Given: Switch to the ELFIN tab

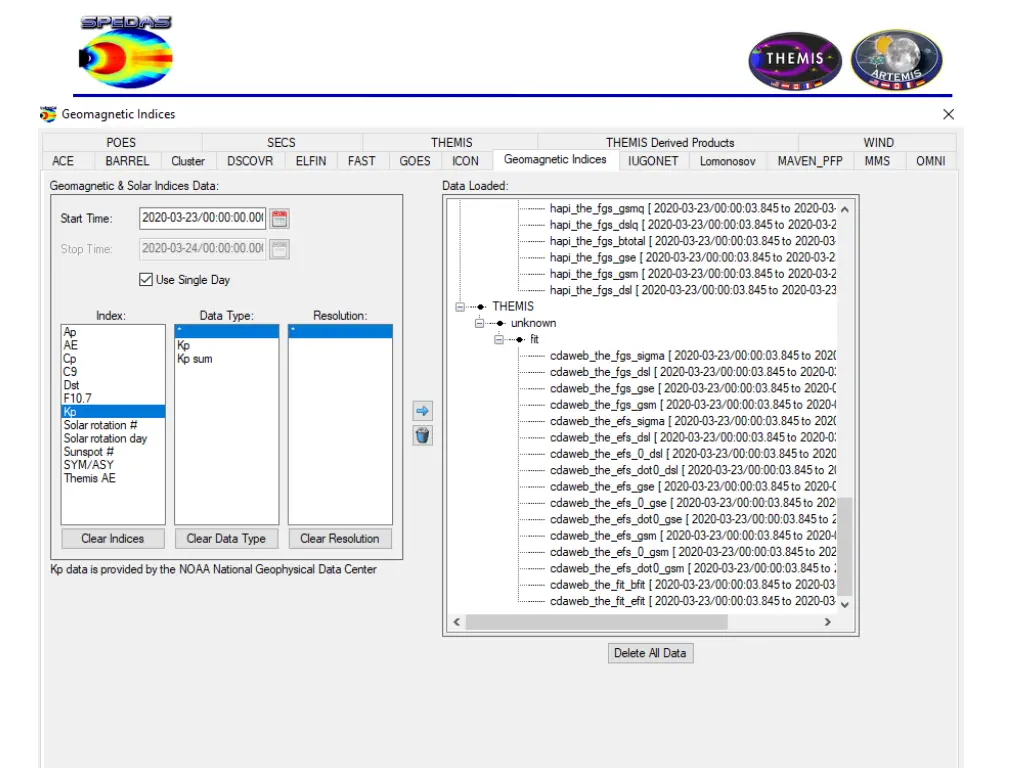Looking at the screenshot, I should (311, 161).
